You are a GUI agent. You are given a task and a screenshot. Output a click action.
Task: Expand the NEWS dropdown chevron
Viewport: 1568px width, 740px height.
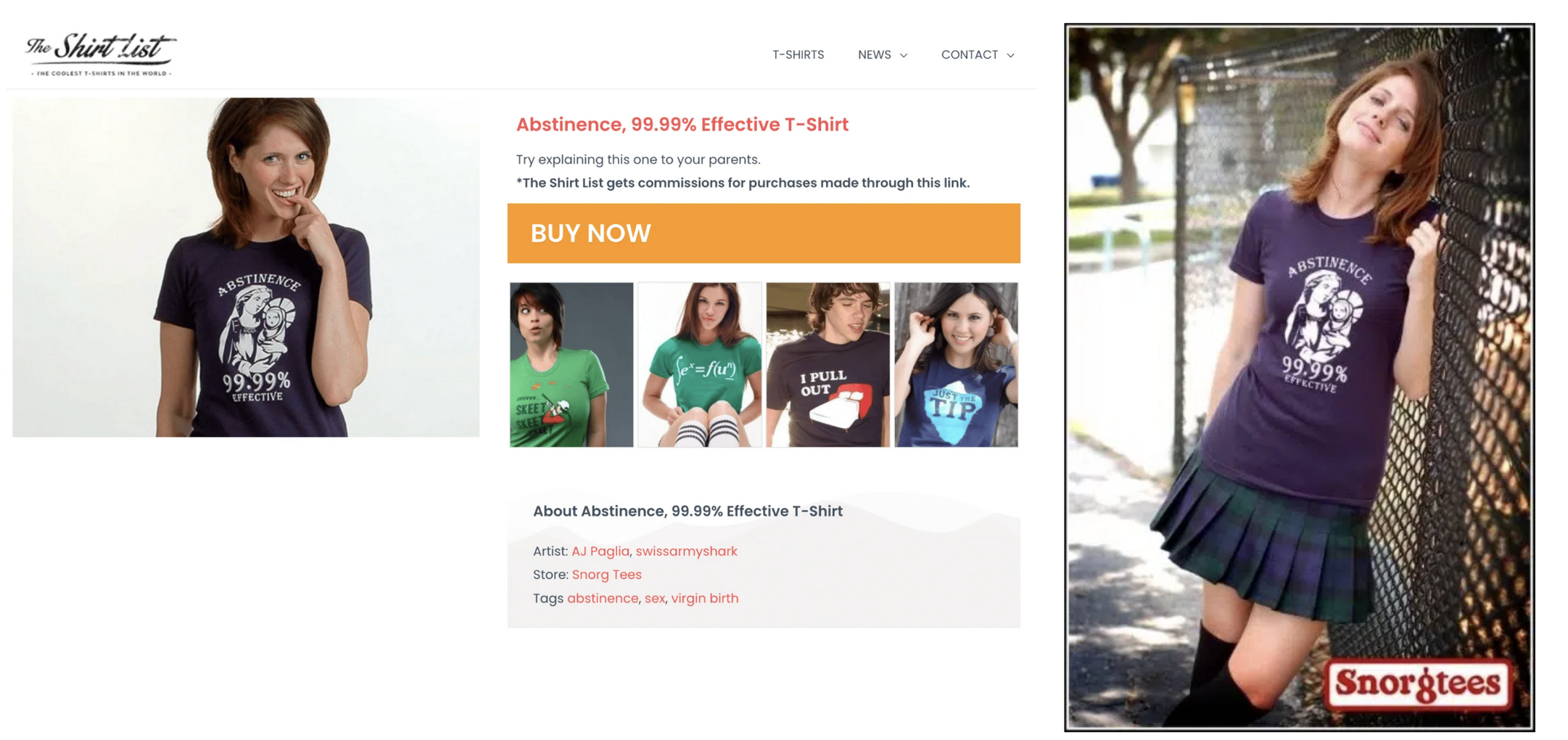click(x=904, y=56)
